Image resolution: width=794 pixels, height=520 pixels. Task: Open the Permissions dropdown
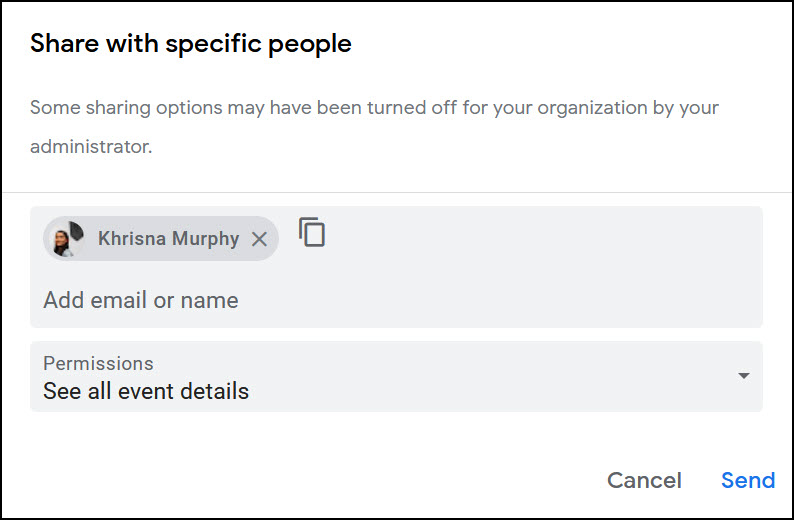pos(396,377)
